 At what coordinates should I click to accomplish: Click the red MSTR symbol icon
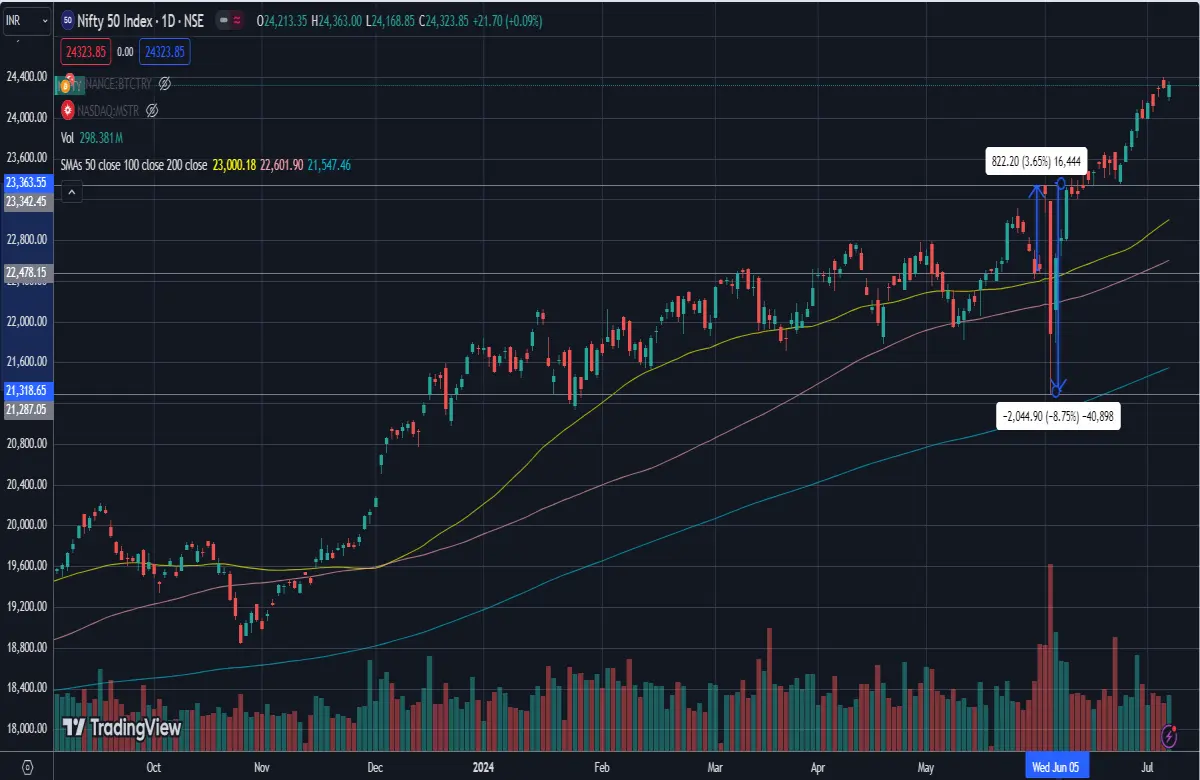pos(68,109)
